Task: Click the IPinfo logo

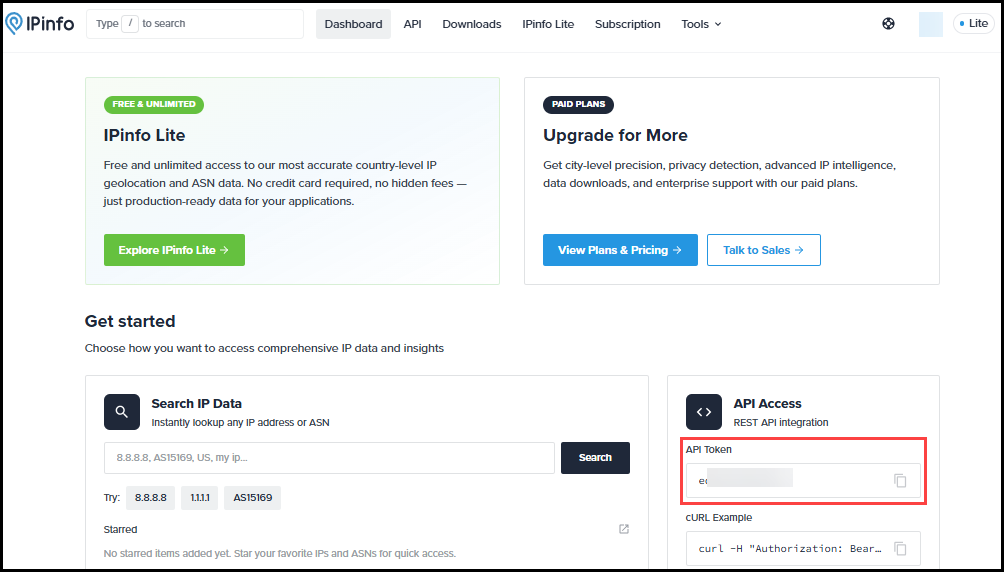Action: (40, 23)
